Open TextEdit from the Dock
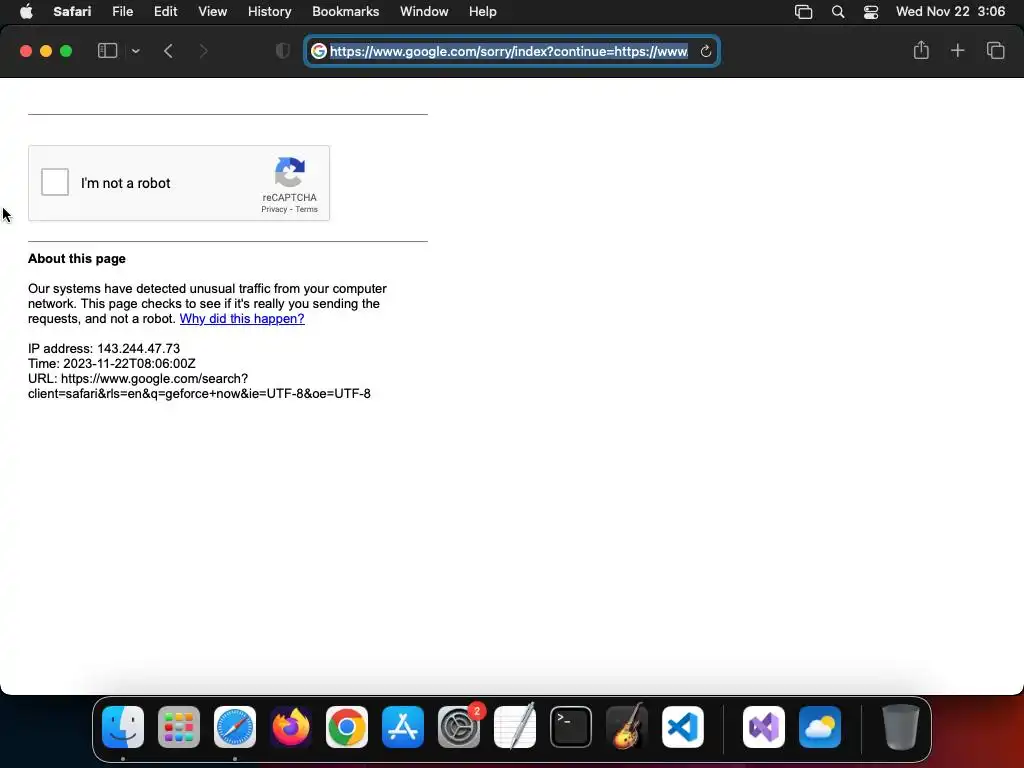This screenshot has height=768, width=1024. pos(515,727)
